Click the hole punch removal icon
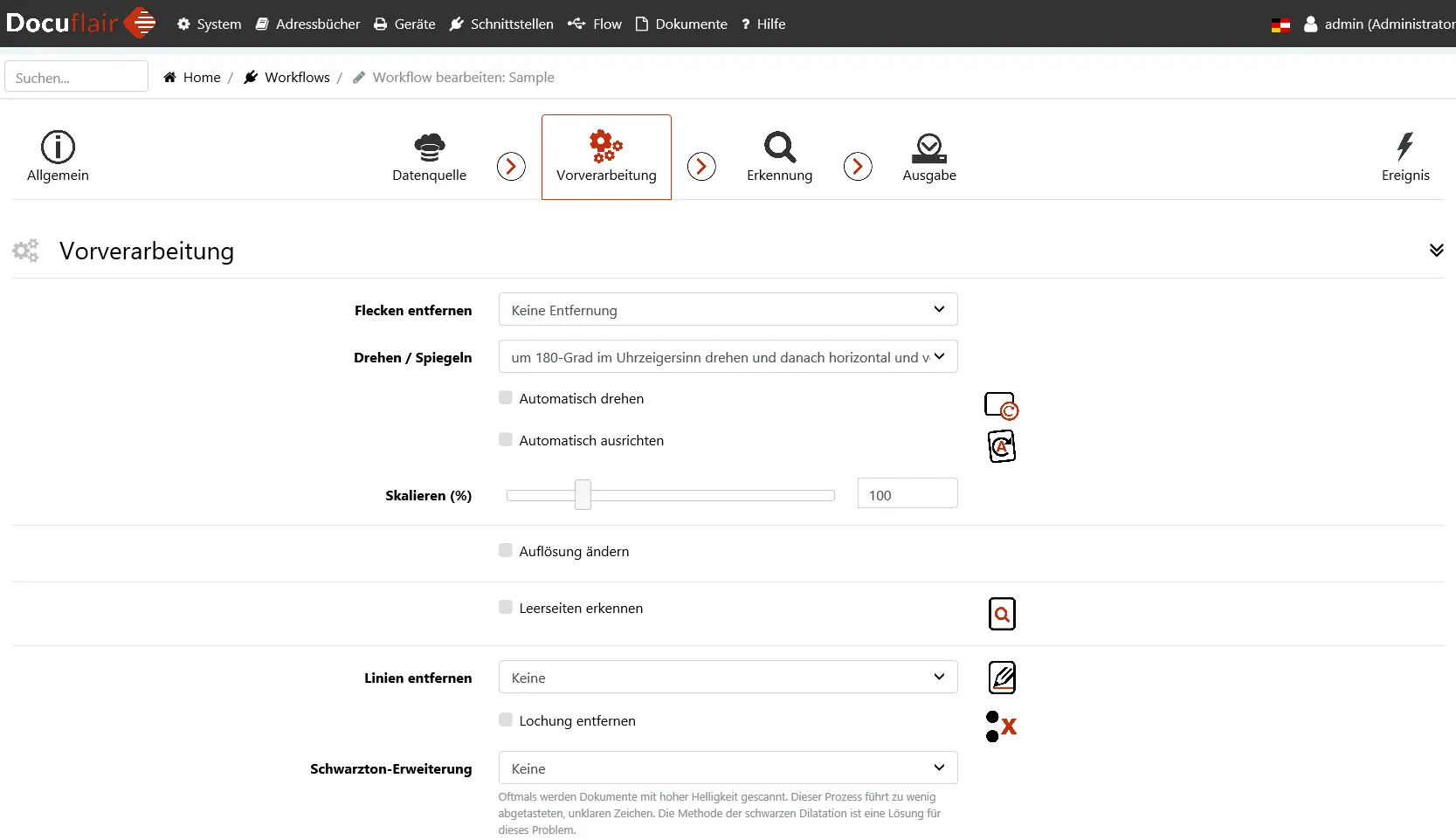The width and height of the screenshot is (1456, 840). pyautogui.click(x=1001, y=726)
